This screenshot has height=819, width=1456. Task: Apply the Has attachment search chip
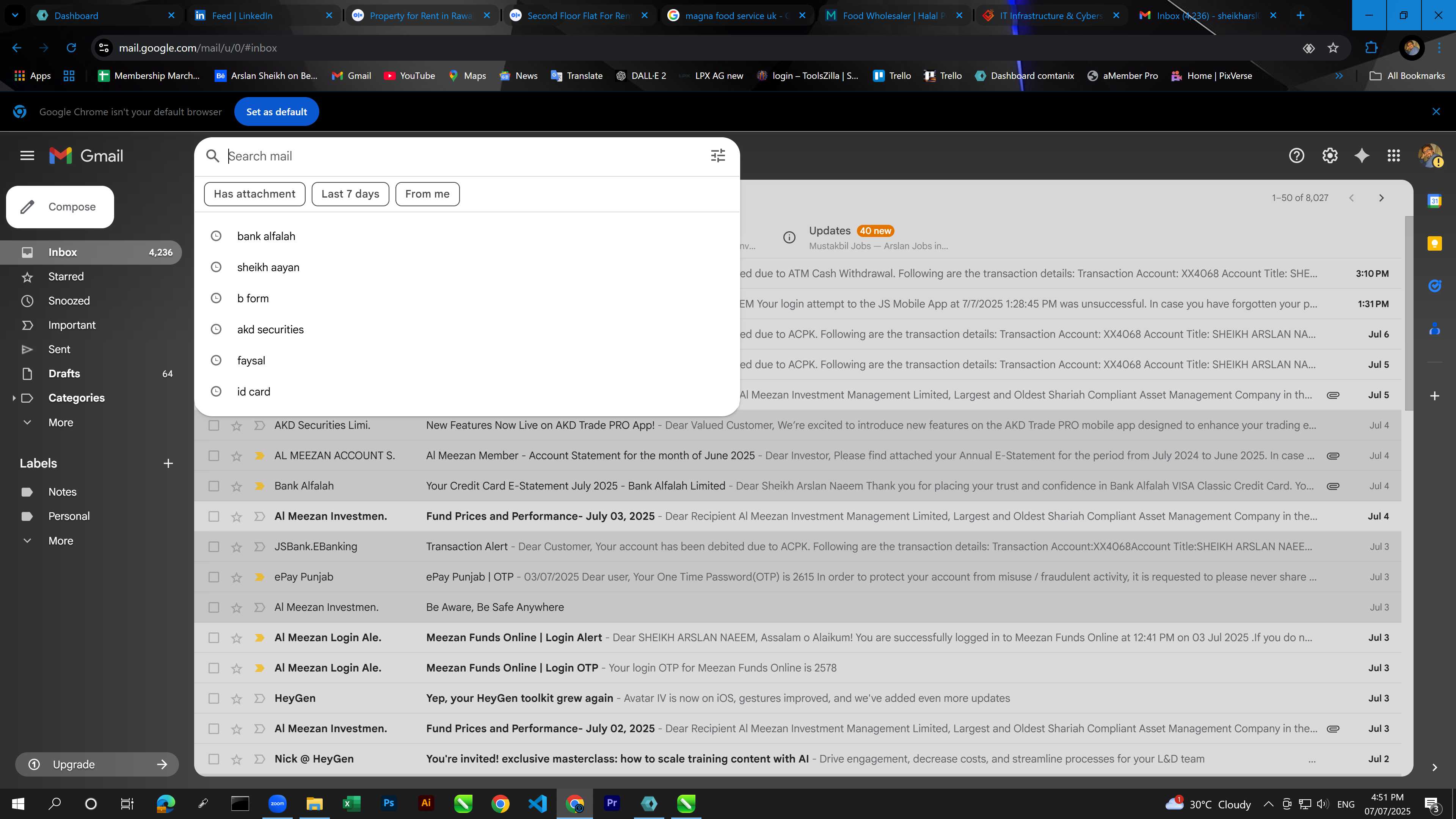254,194
